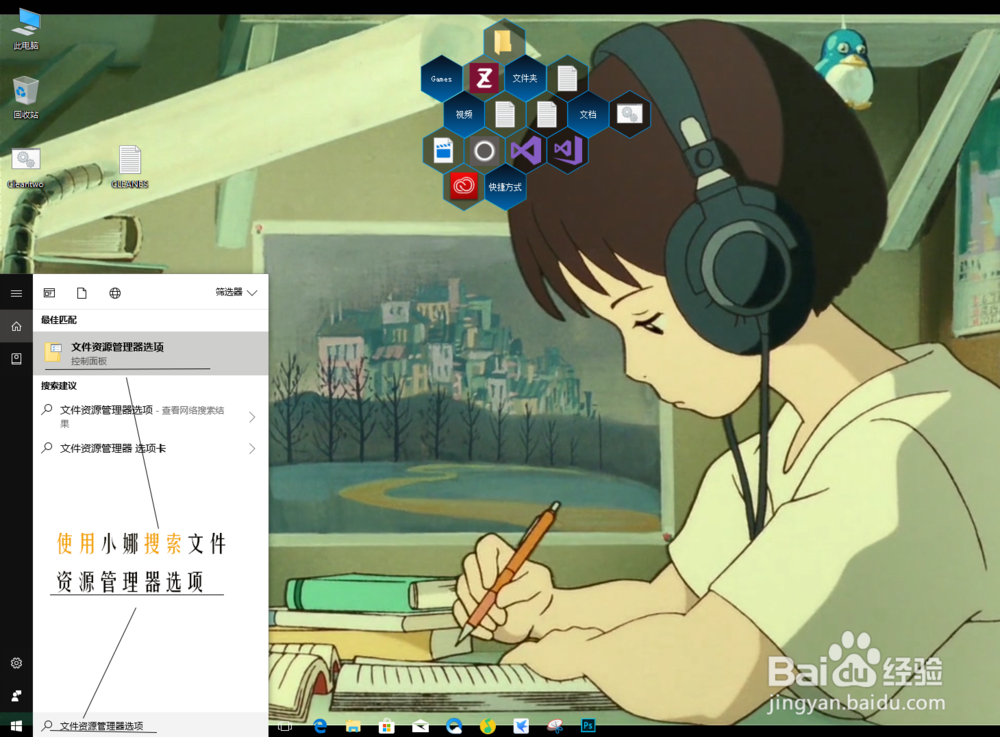Image resolution: width=1000 pixels, height=737 pixels.
Task: Open the Snipping Tool taskbar icon
Action: (x=555, y=726)
